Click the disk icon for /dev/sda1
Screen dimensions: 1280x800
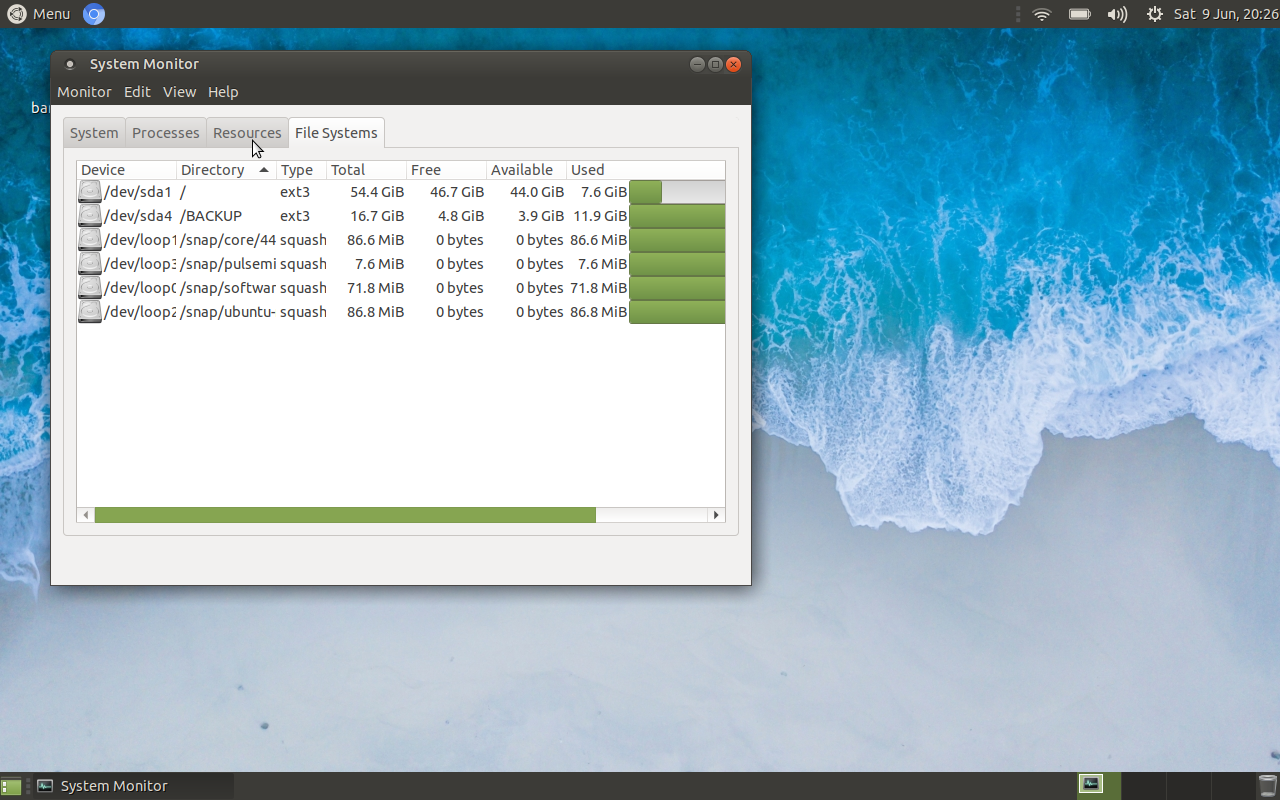pos(90,192)
